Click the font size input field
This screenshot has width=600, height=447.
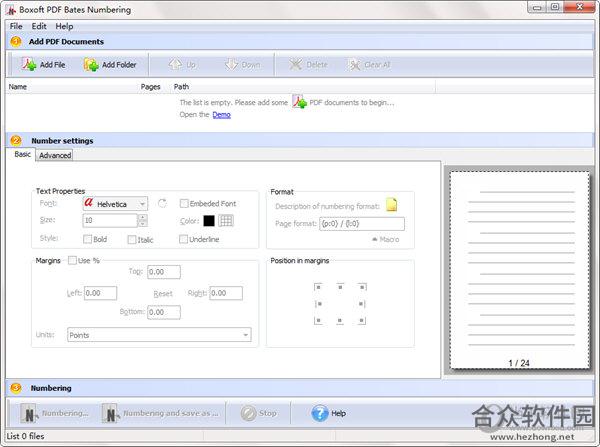[x=110, y=220]
